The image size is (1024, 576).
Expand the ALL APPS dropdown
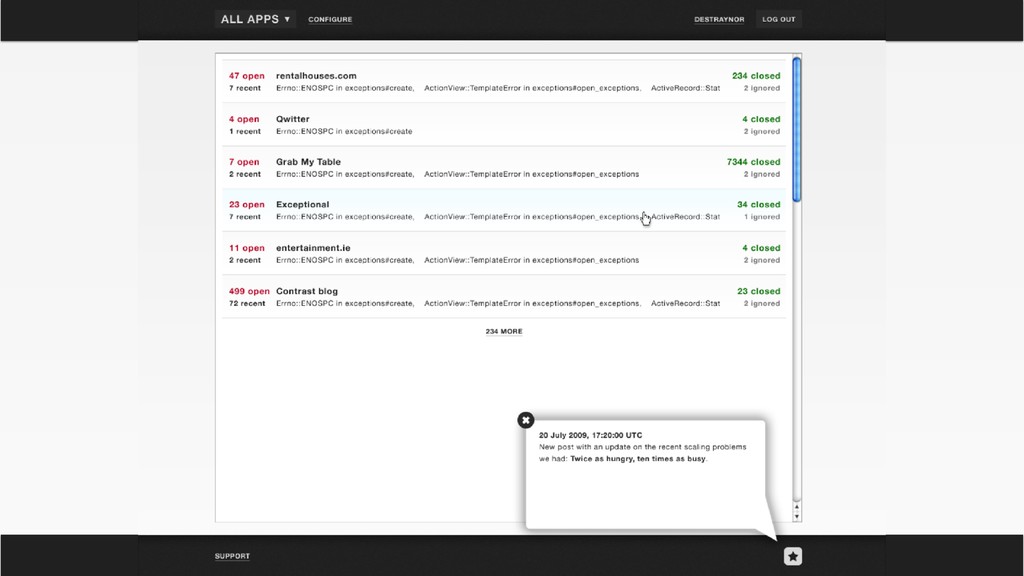[x=255, y=19]
